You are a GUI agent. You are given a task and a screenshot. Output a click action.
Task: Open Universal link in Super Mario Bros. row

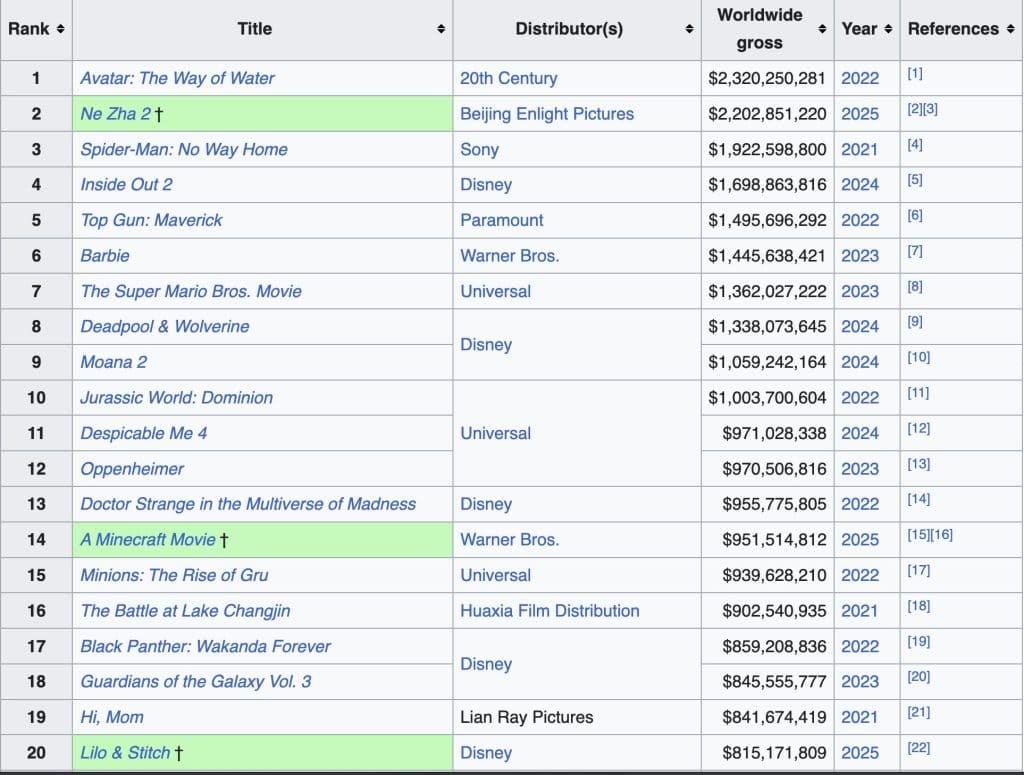click(x=496, y=291)
